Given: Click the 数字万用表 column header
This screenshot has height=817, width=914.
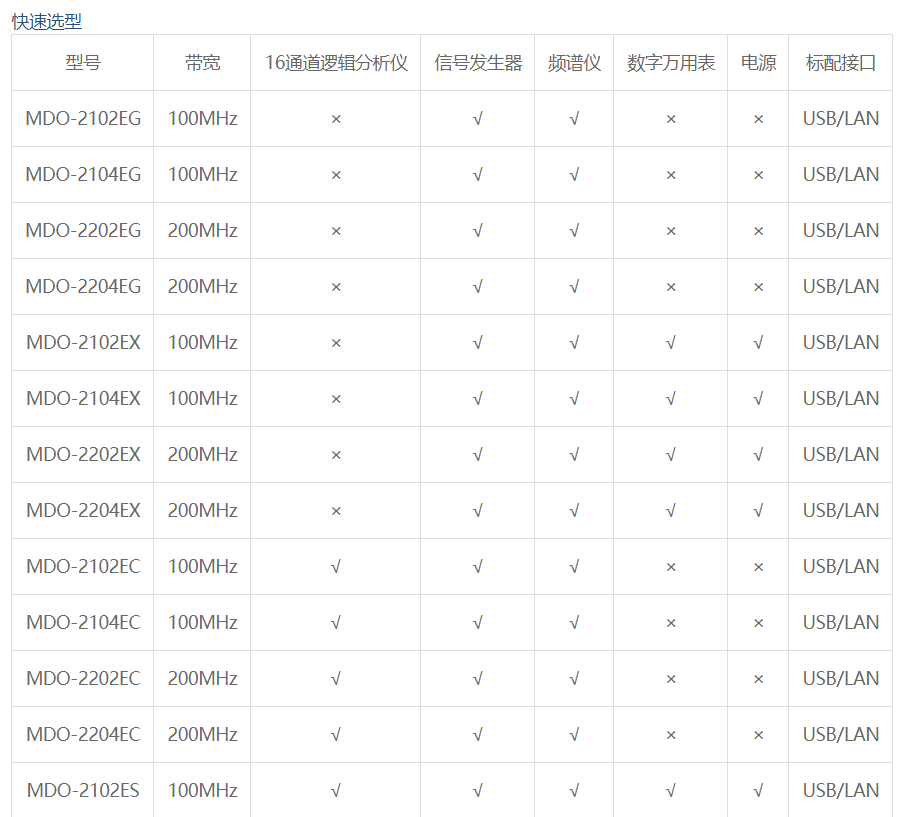Looking at the screenshot, I should [x=671, y=63].
